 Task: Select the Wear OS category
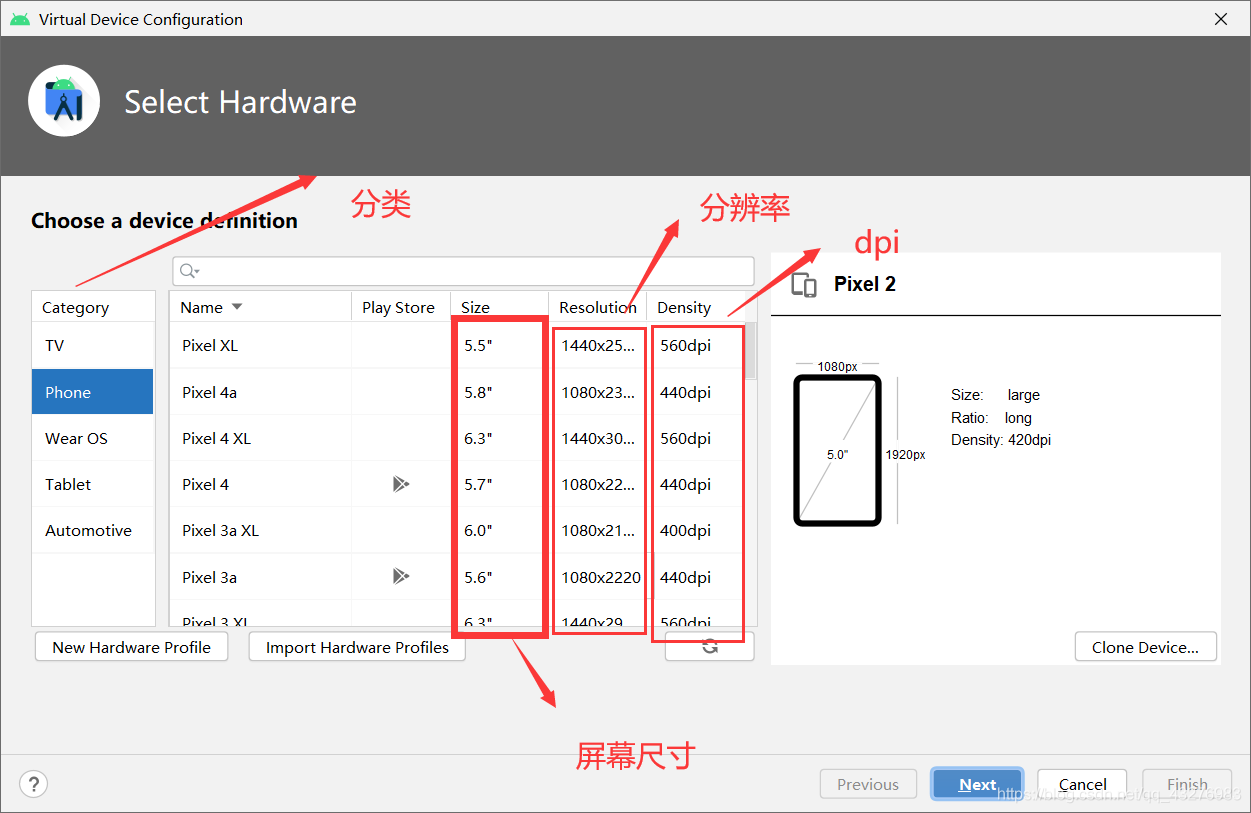click(x=93, y=438)
